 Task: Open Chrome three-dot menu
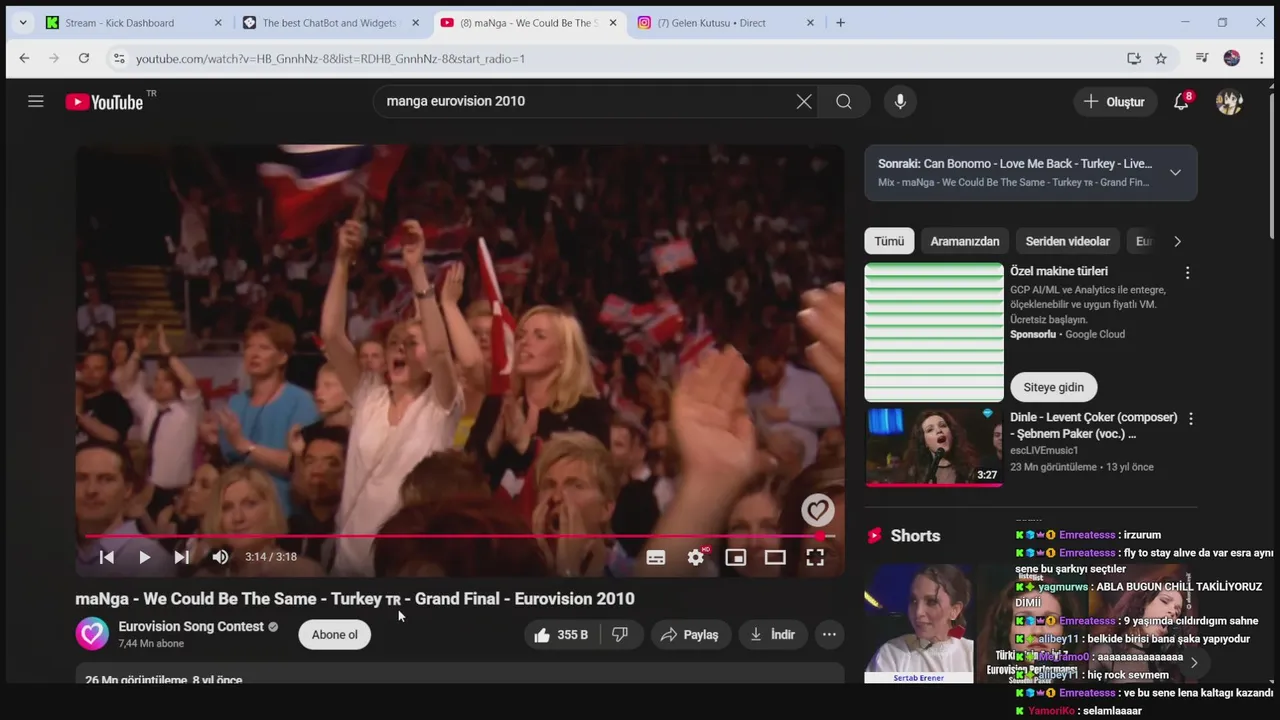pyautogui.click(x=1262, y=58)
